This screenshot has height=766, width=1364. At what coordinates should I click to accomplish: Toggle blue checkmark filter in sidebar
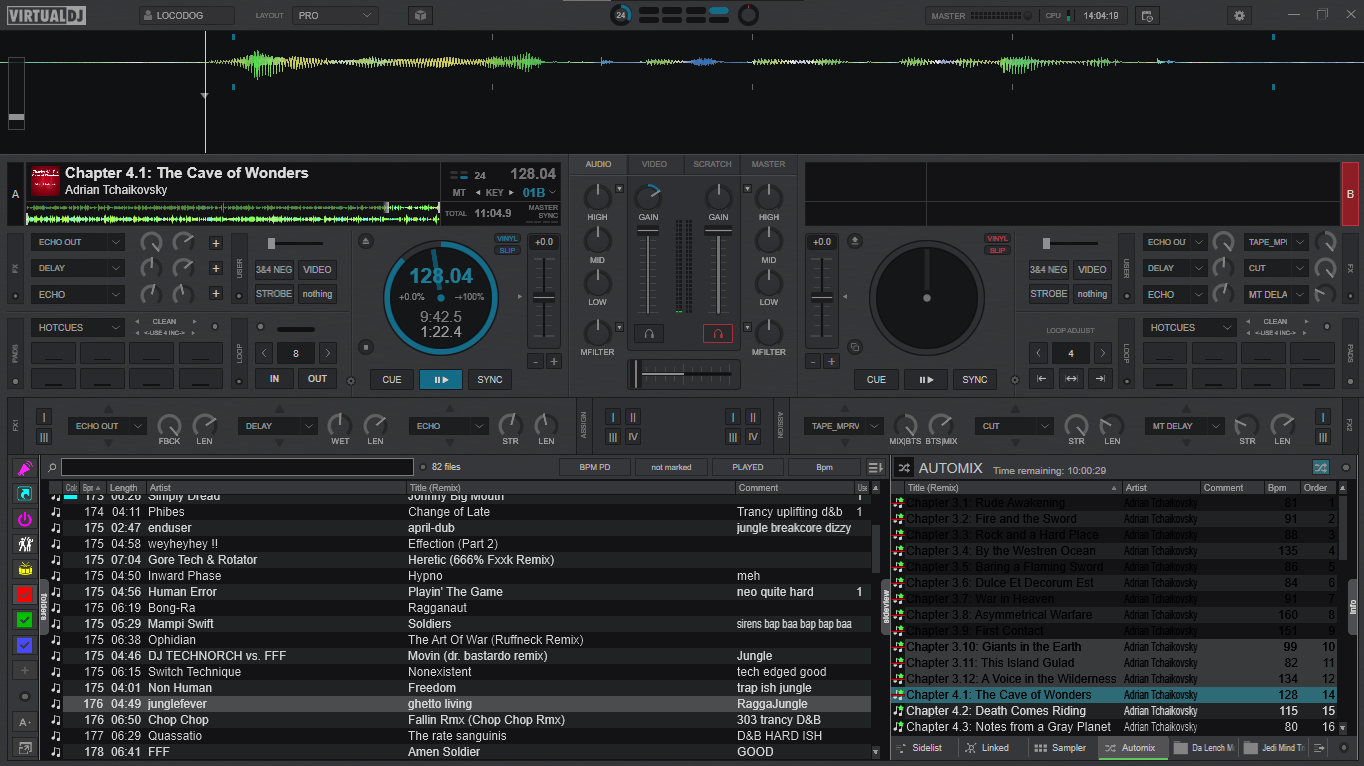point(25,645)
